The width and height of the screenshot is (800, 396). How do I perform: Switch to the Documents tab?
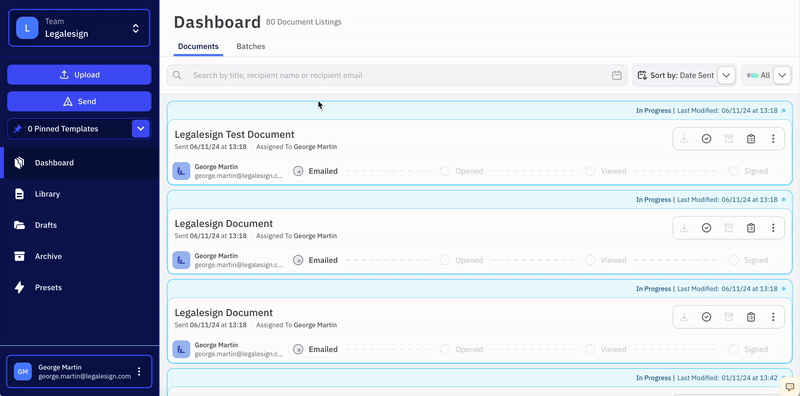pyautogui.click(x=198, y=46)
